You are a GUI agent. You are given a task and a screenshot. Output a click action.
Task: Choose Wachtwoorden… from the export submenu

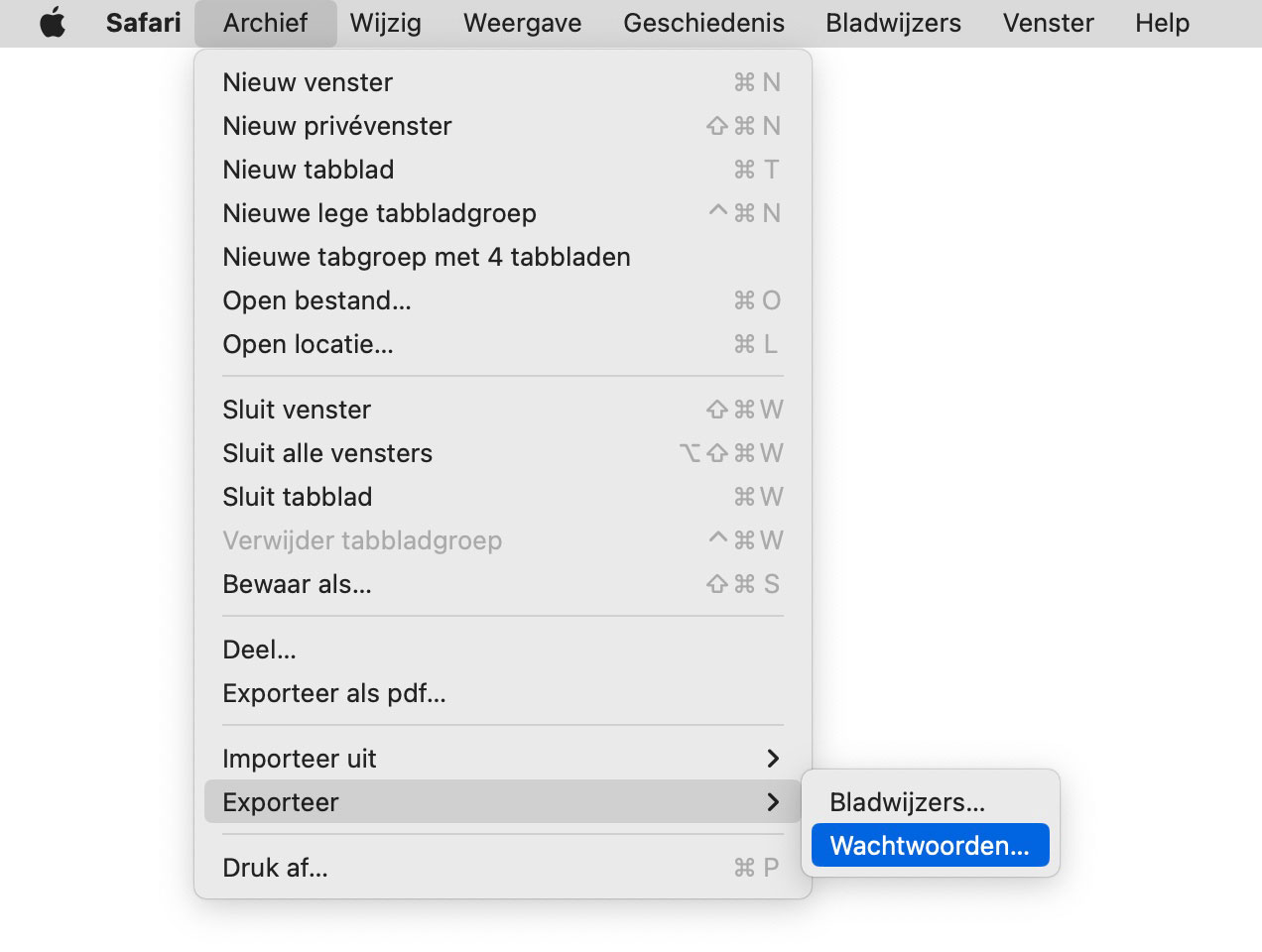click(x=930, y=846)
